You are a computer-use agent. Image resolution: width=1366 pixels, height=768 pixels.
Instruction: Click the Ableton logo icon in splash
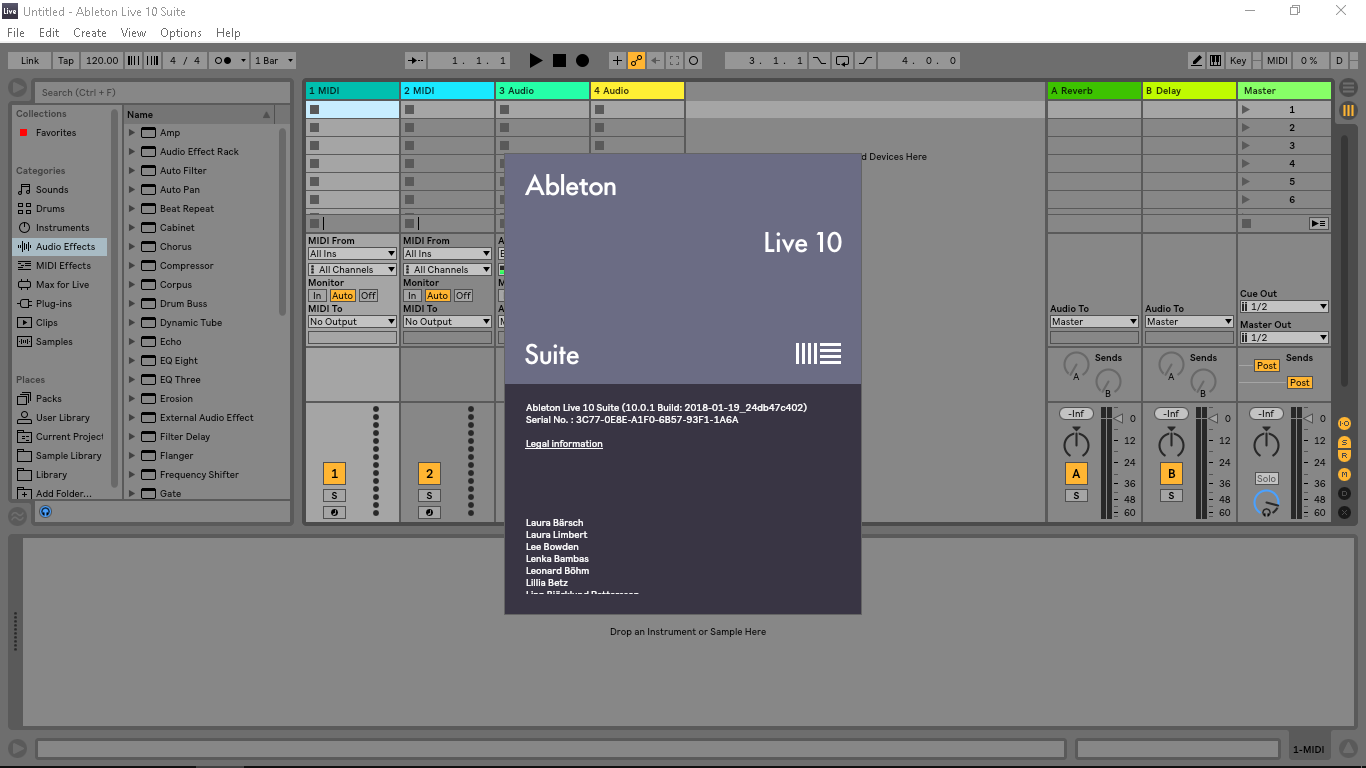pos(818,353)
